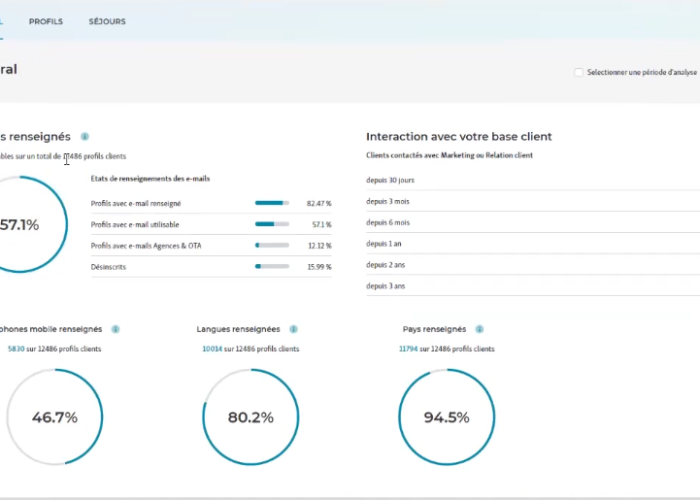
Task: Select 'Profils avec e-mail renseigné' row text
Action: click(x=136, y=204)
